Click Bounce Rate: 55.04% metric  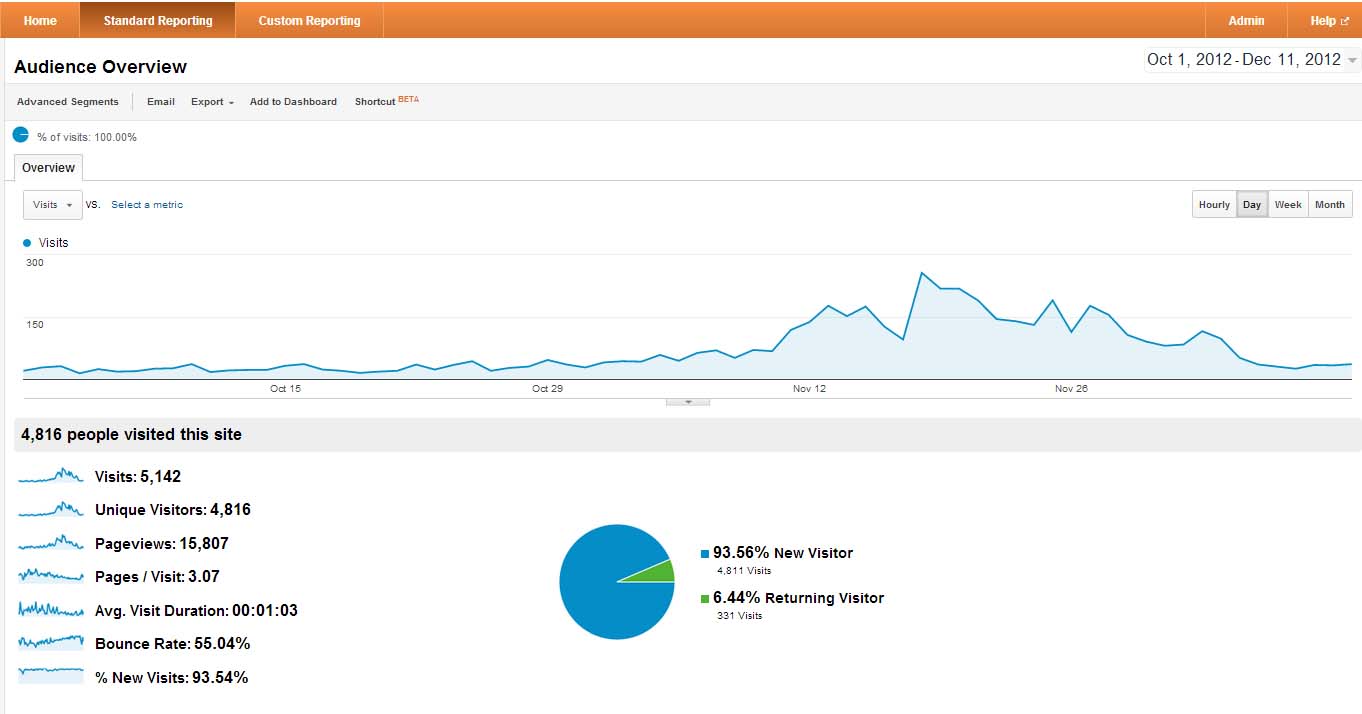tap(173, 644)
